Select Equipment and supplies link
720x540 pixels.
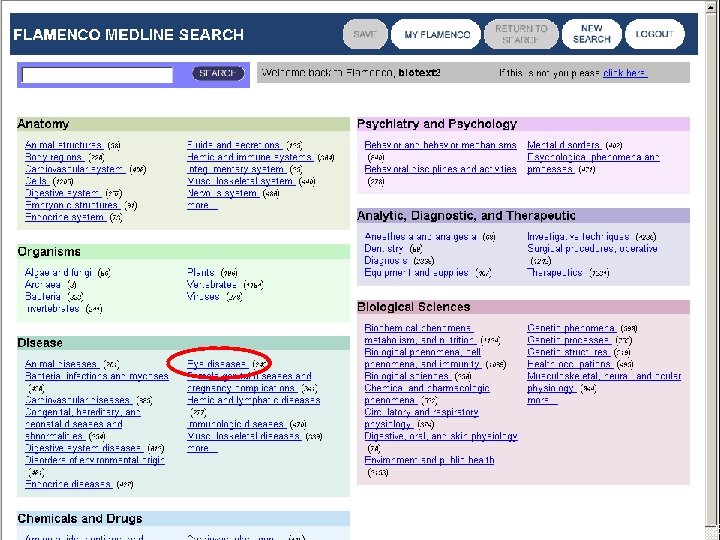click(x=417, y=272)
